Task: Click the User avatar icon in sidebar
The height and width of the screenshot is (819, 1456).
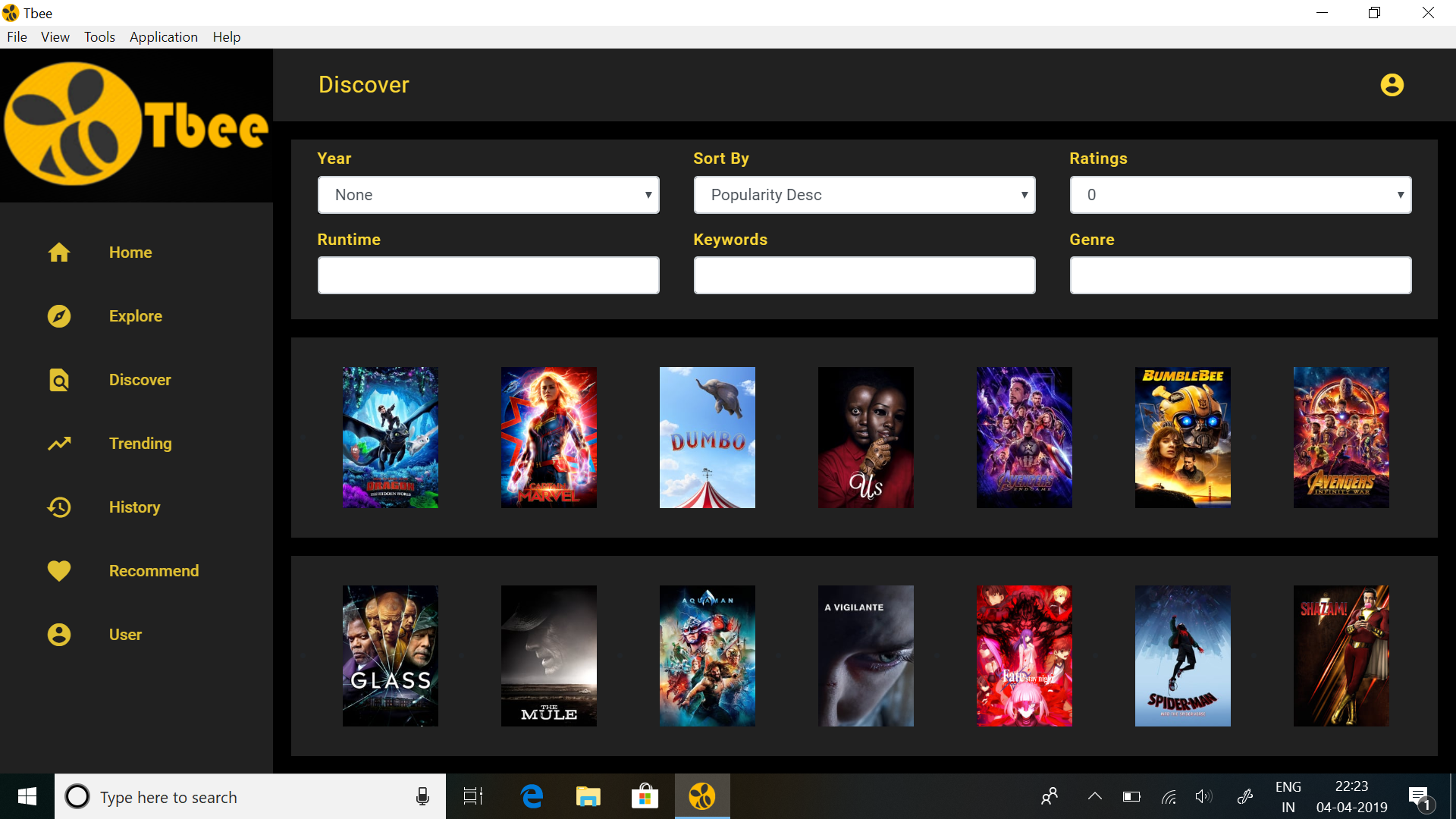Action: pos(59,635)
